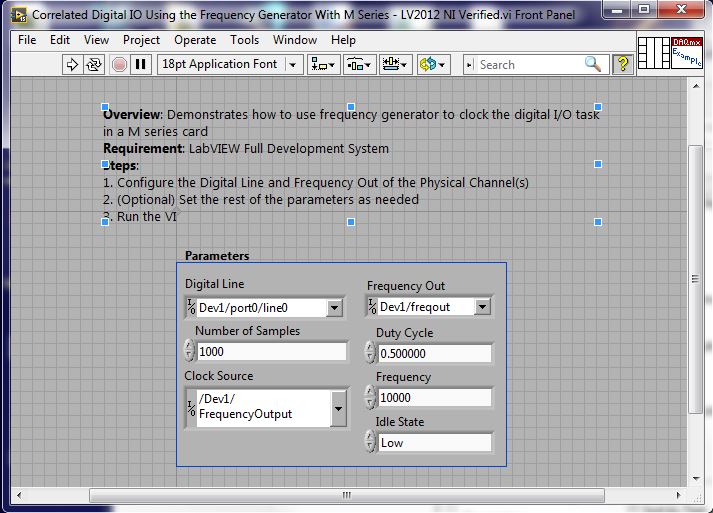Click the 'Idle State' label
The image size is (713, 513).
[x=400, y=422]
